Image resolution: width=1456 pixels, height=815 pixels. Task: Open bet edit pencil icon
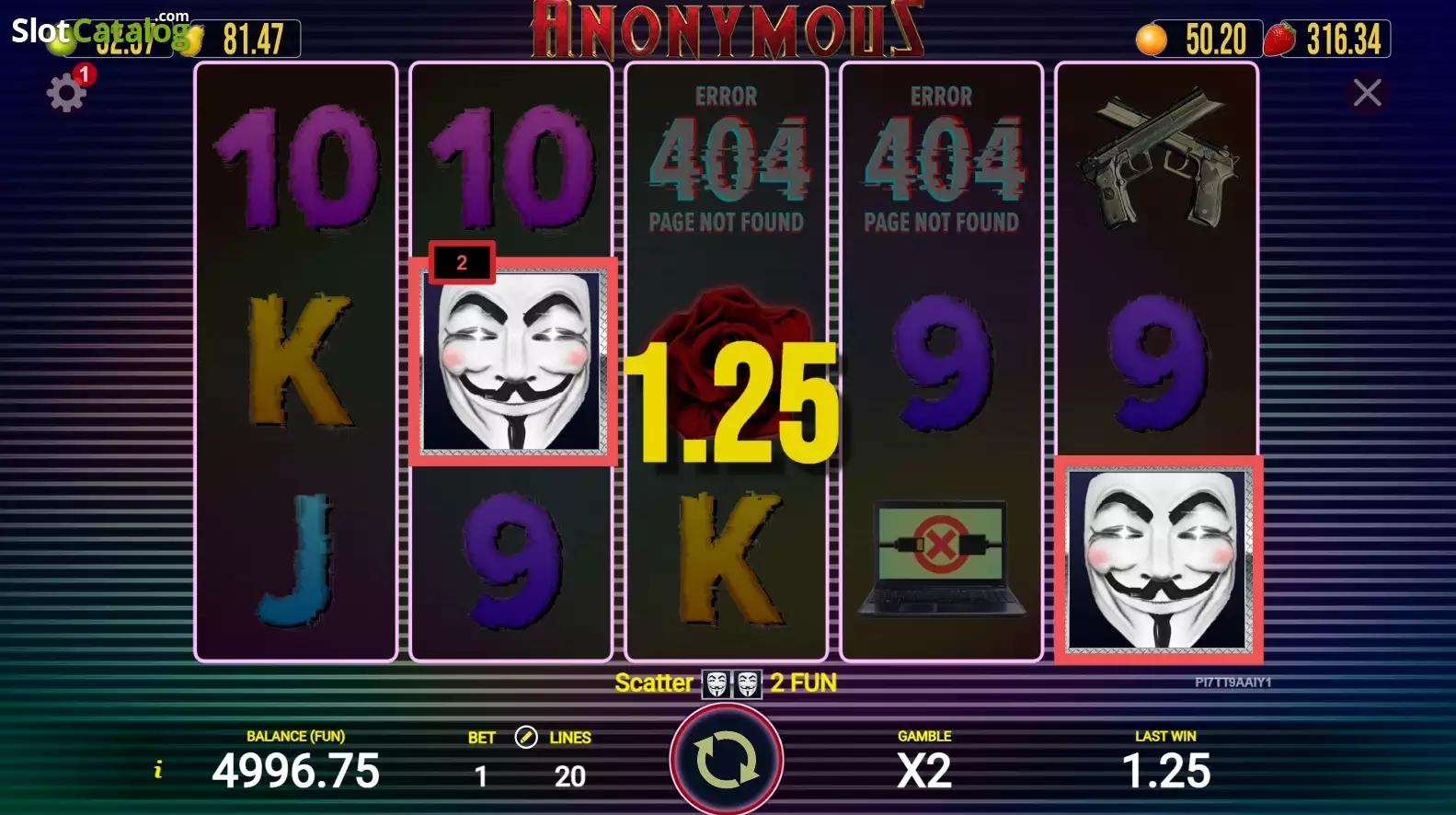(526, 737)
